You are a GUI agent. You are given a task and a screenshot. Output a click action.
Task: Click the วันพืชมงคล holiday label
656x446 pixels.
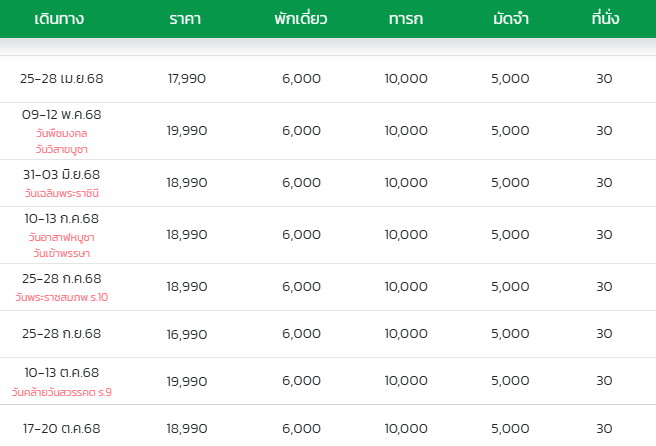click(x=62, y=133)
